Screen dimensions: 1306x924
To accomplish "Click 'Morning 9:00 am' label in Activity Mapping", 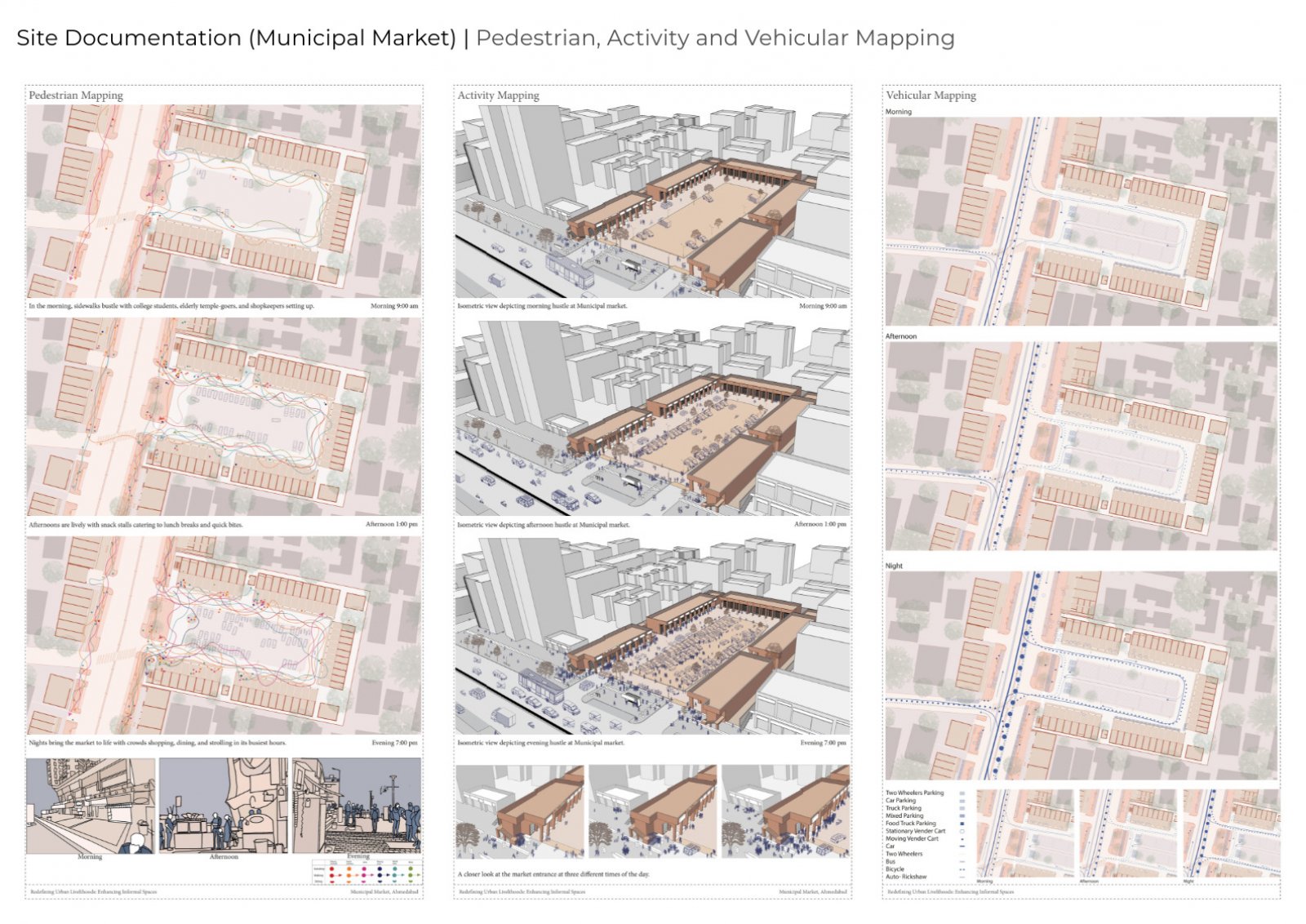I will (823, 306).
